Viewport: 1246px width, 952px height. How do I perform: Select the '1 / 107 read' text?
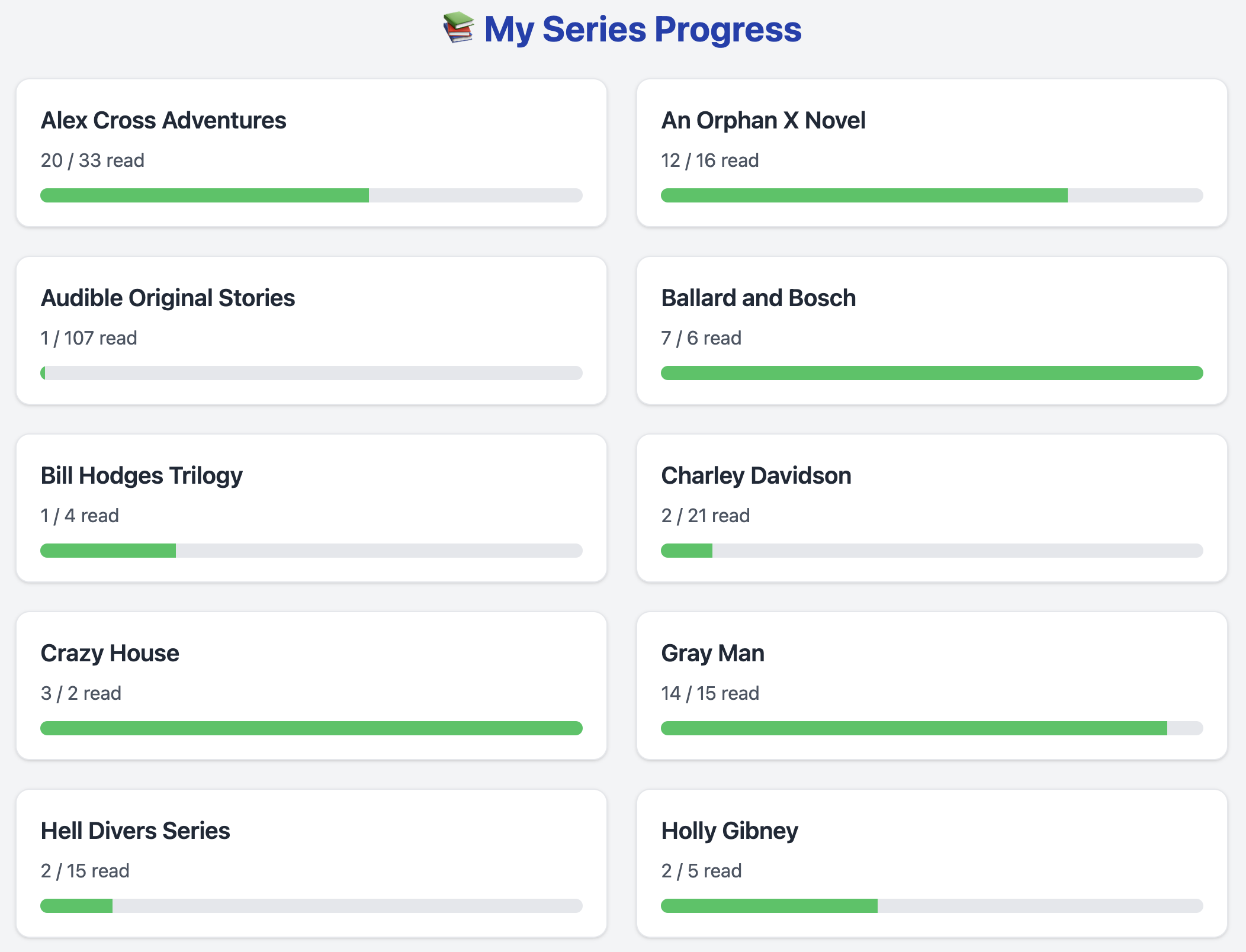pos(88,337)
